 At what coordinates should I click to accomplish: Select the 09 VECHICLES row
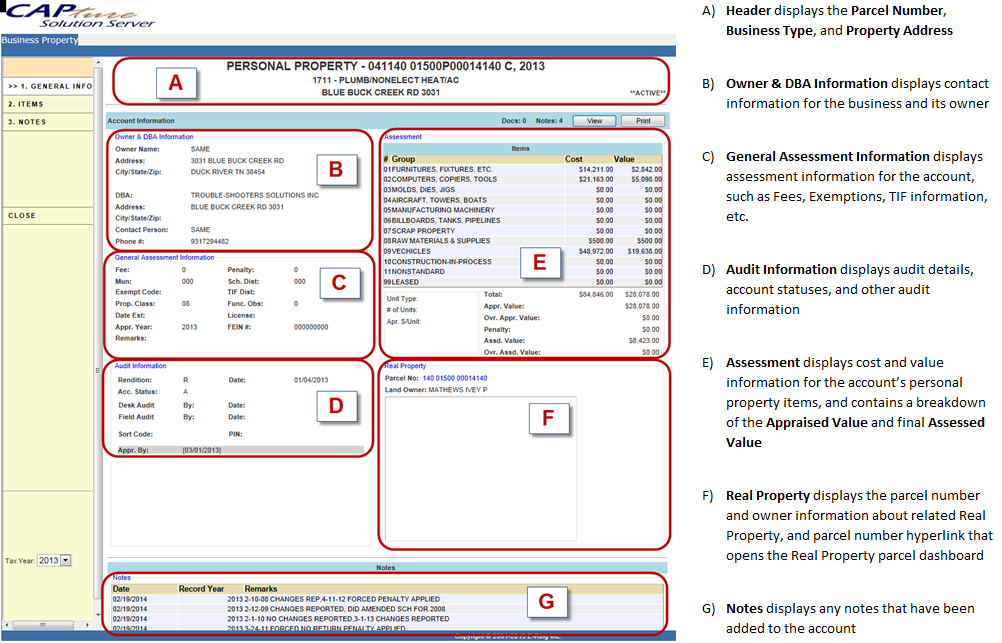[x=522, y=251]
